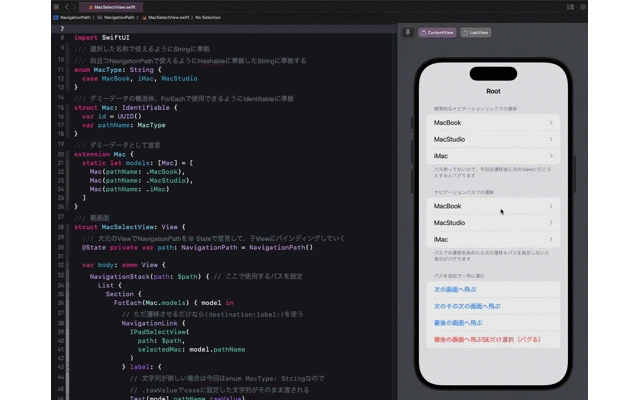The width and height of the screenshot is (640, 400).
Task: Select the ContentView preview button
Action: pos(437,33)
